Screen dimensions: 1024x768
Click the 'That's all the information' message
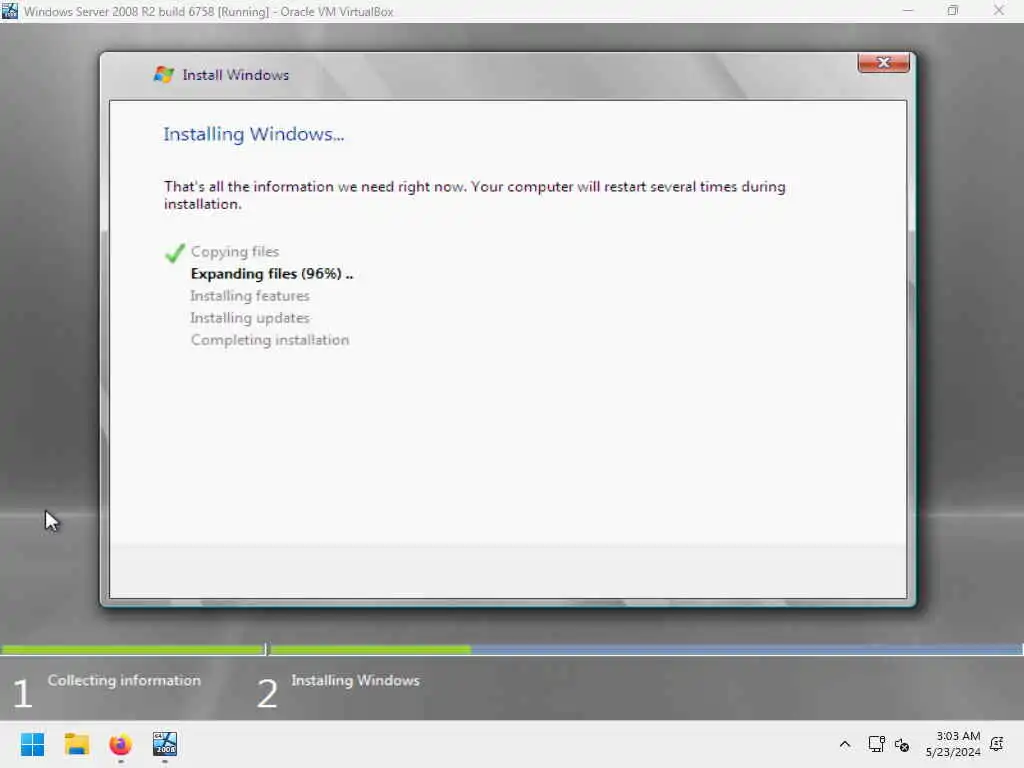point(475,195)
